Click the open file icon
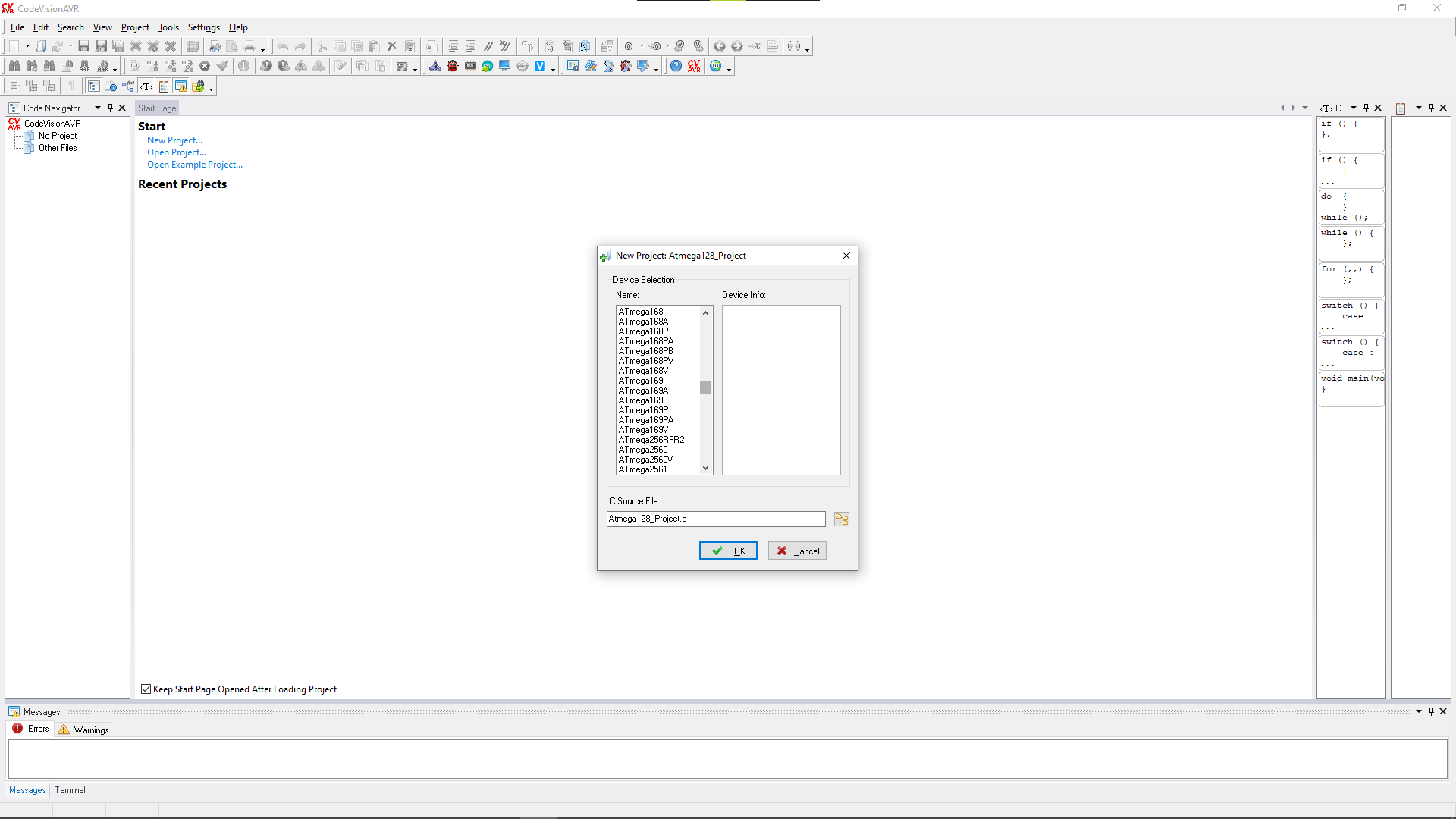1456x819 pixels. tap(41, 46)
